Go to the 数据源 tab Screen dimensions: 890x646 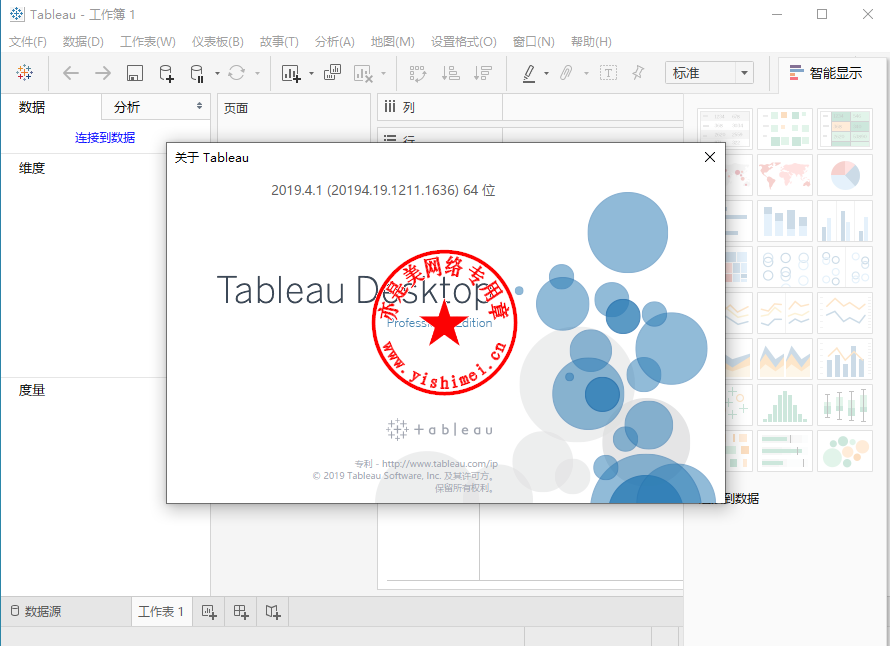[36, 611]
